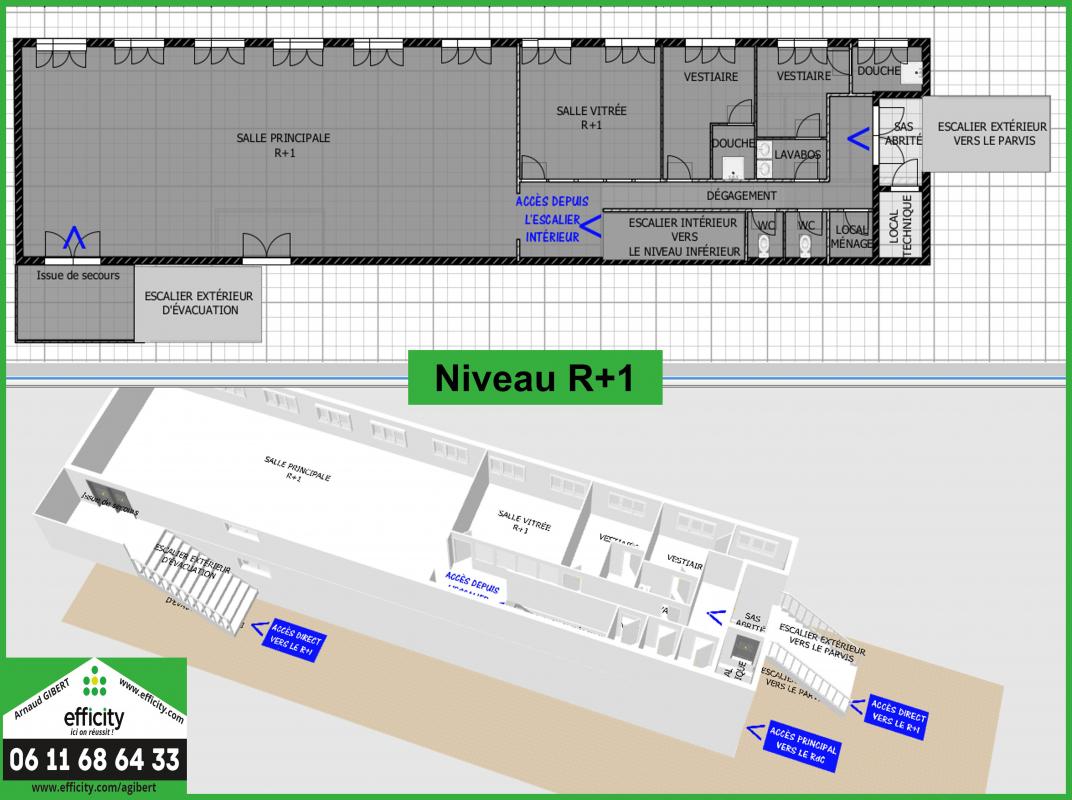
Task: Select the SALLE PRINCIPALE R+1 label in 2D plan
Action: pyautogui.click(x=283, y=145)
